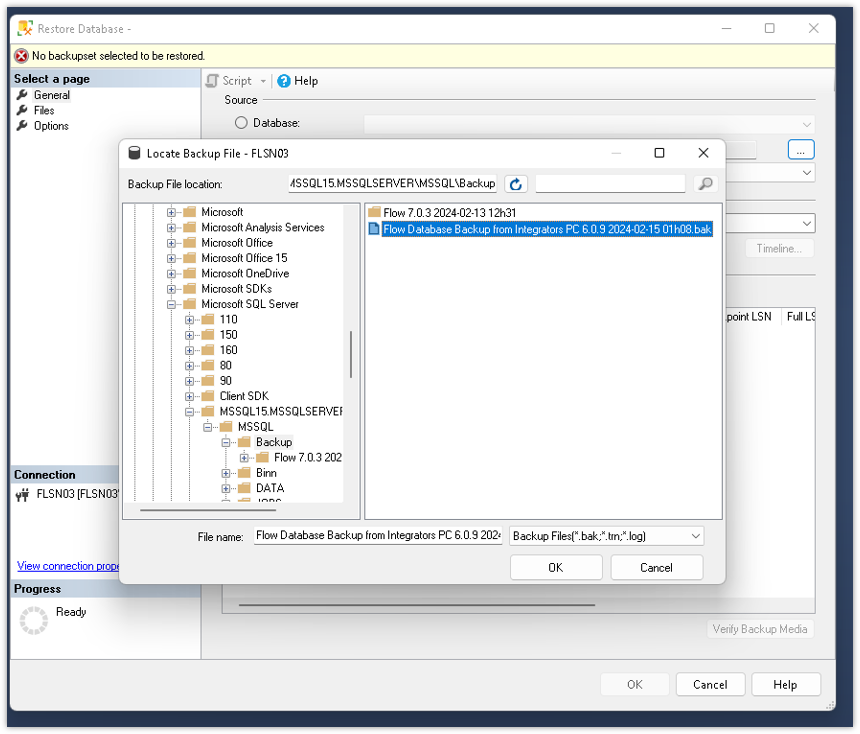Open the Flow 7.0.3 2024-02-13 12h31 folder entry
The width and height of the screenshot is (860, 734).
449,213
